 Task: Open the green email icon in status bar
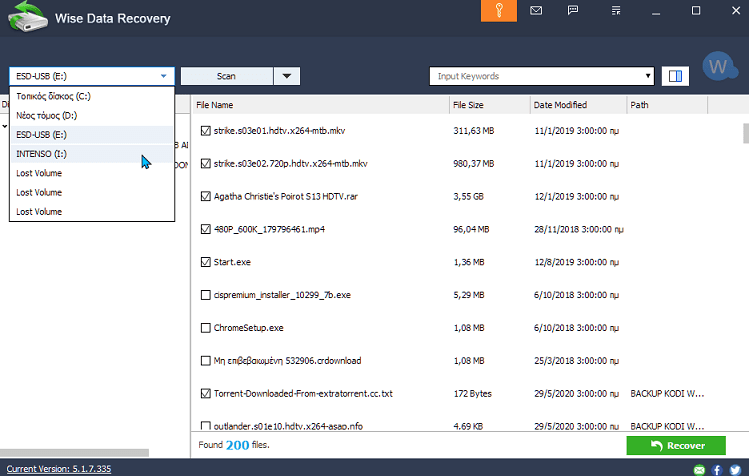point(699,470)
